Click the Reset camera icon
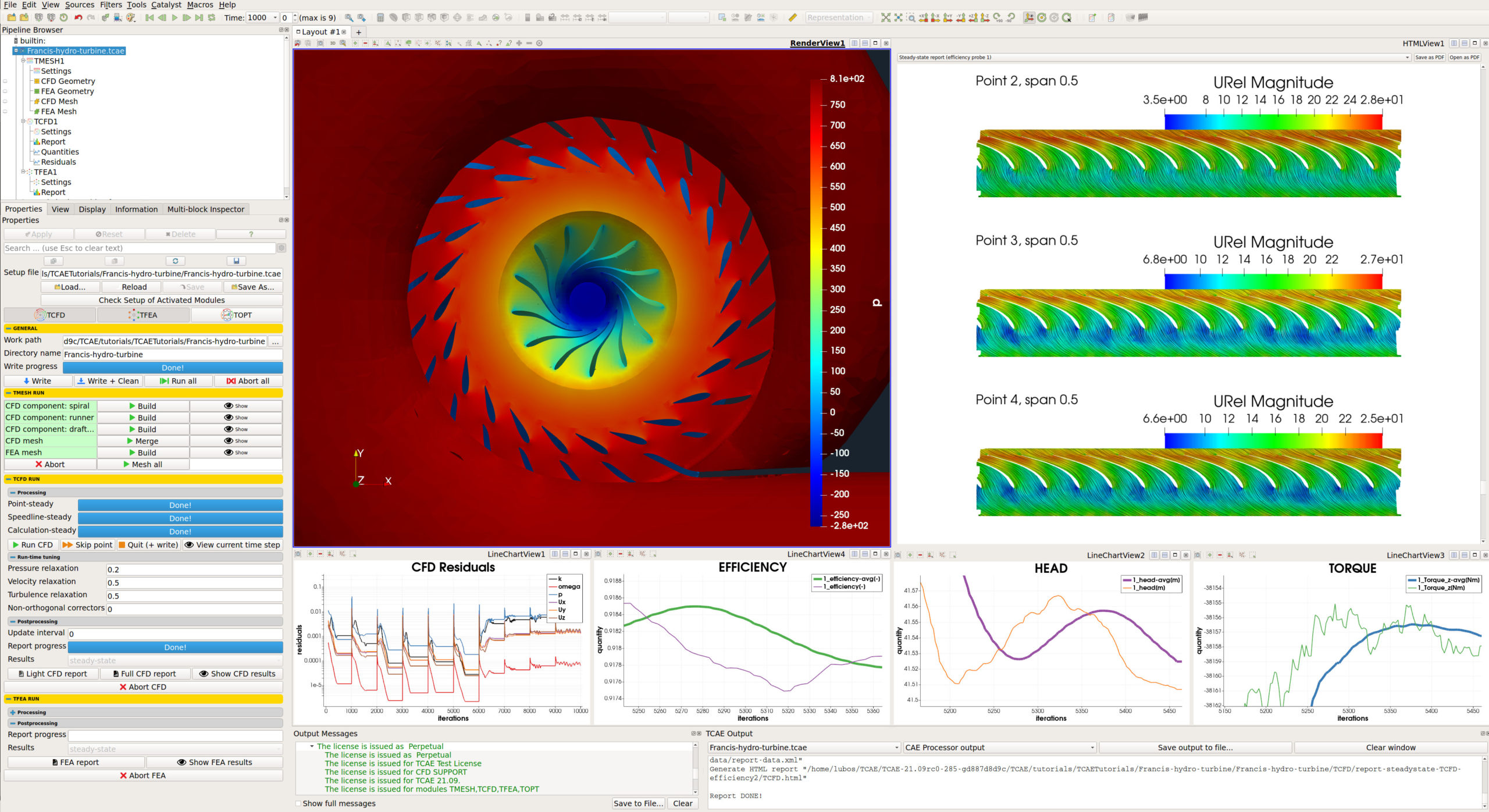This screenshot has width=1489, height=812. pos(885,17)
